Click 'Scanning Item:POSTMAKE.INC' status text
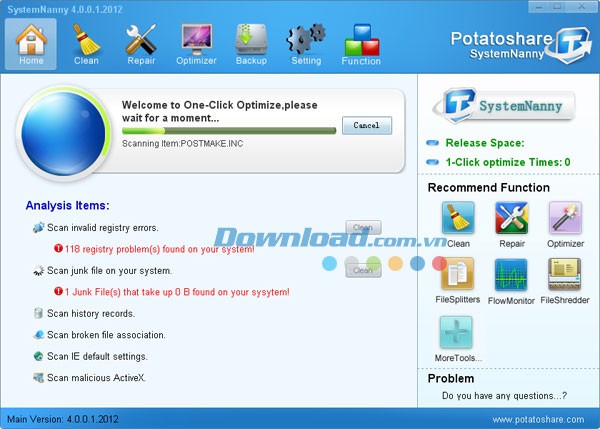 click(183, 144)
